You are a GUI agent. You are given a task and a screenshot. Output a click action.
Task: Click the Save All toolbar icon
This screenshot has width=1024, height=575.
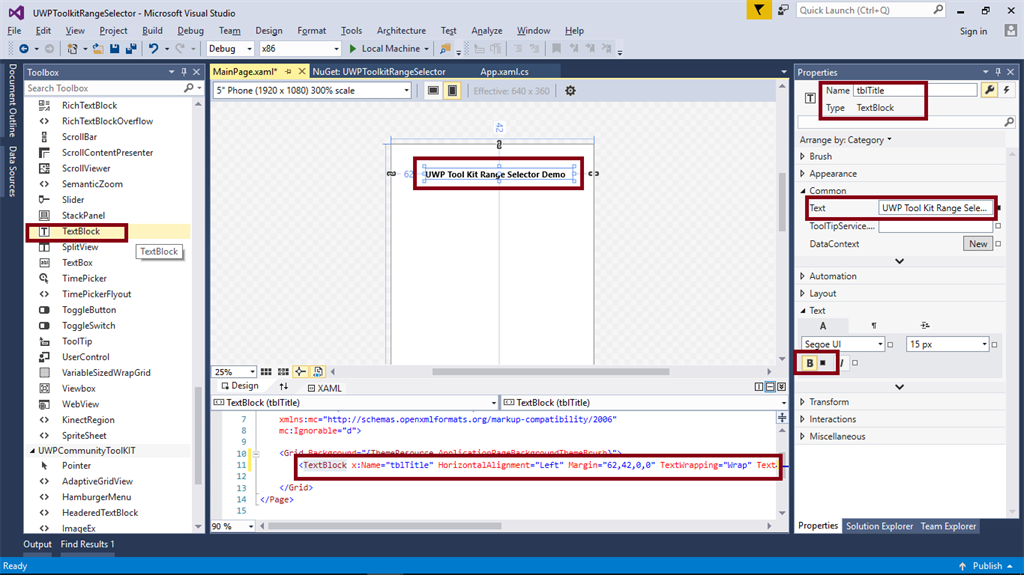[x=131, y=48]
